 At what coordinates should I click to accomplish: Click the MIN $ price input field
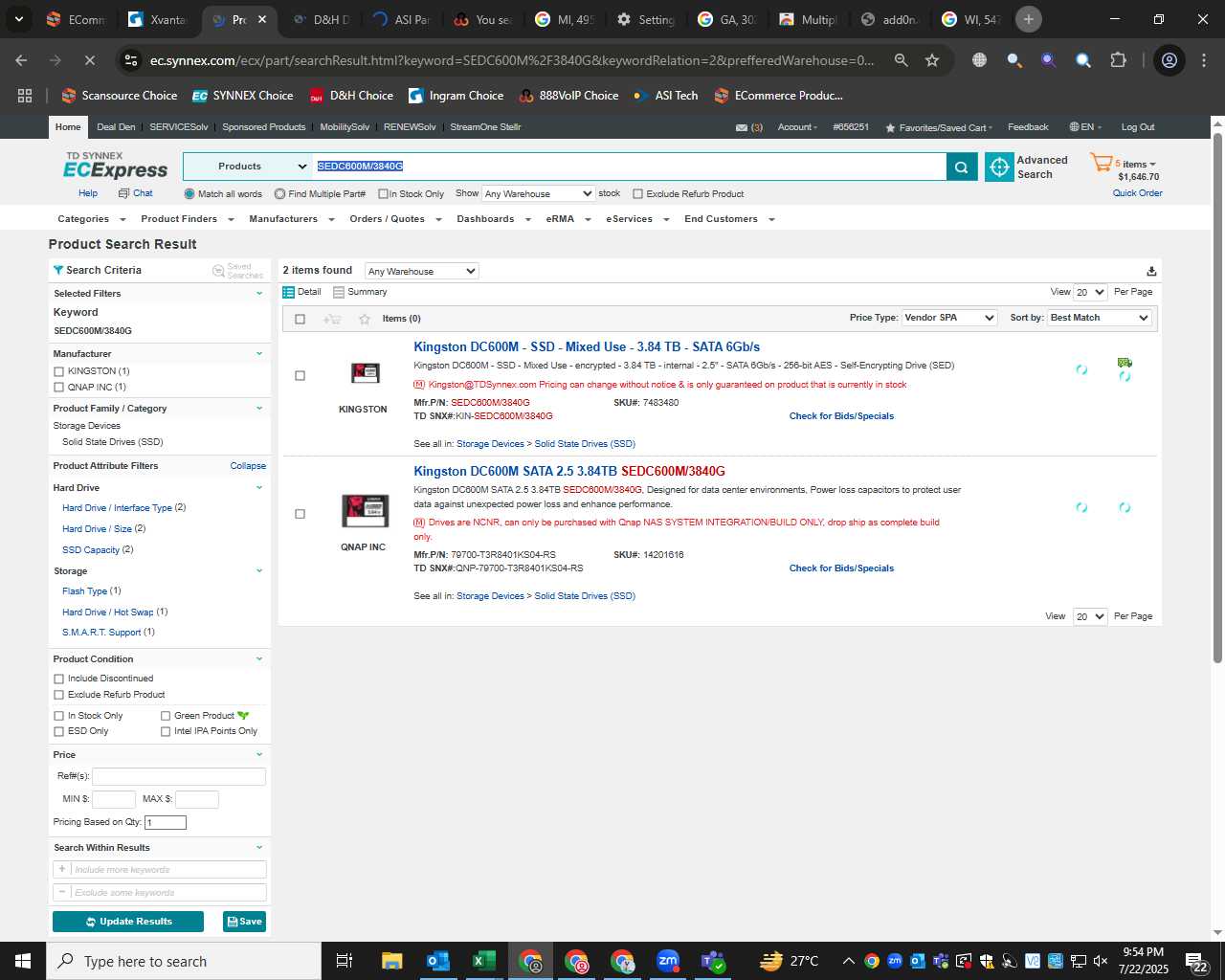[x=113, y=799]
